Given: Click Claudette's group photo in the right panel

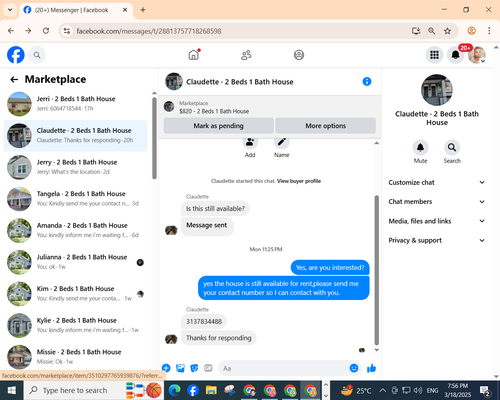Looking at the screenshot, I should click(437, 90).
